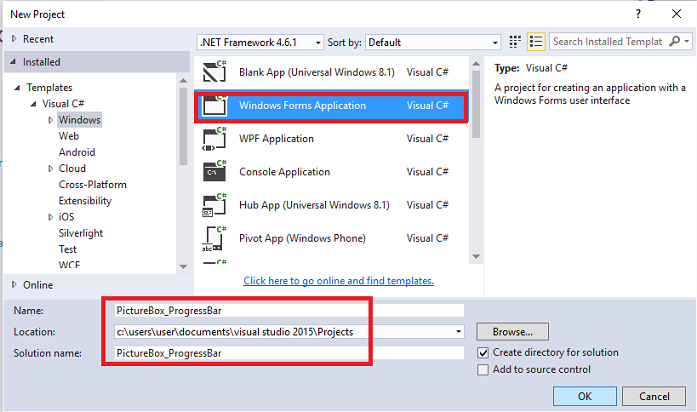Open search options dropdown arrow
The width and height of the screenshot is (697, 412).
coord(687,41)
